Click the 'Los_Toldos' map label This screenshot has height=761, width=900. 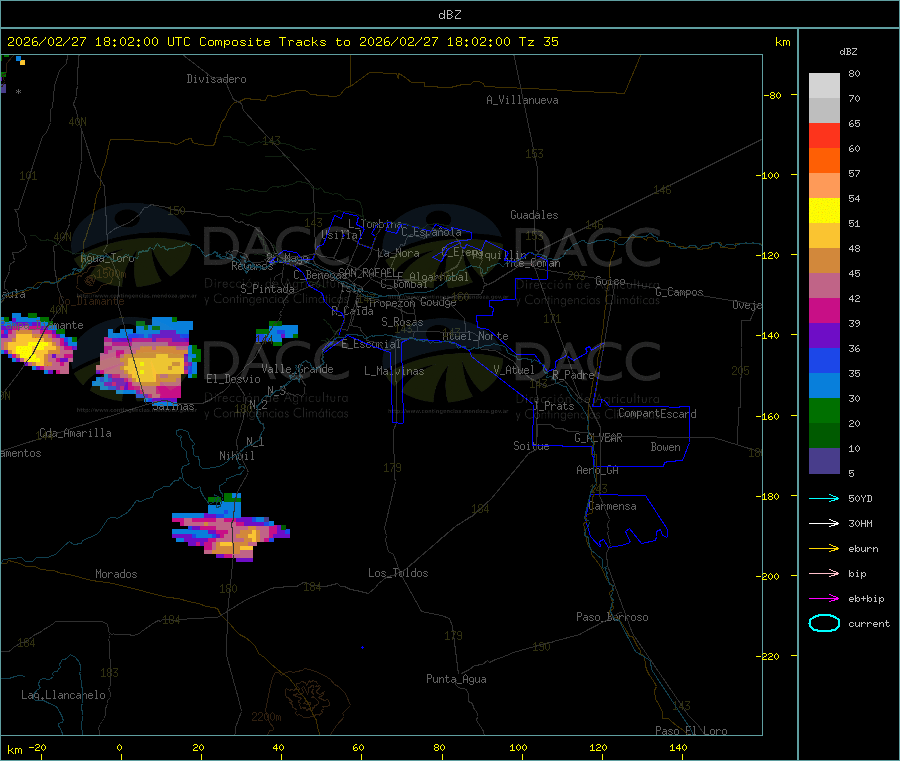[398, 573]
